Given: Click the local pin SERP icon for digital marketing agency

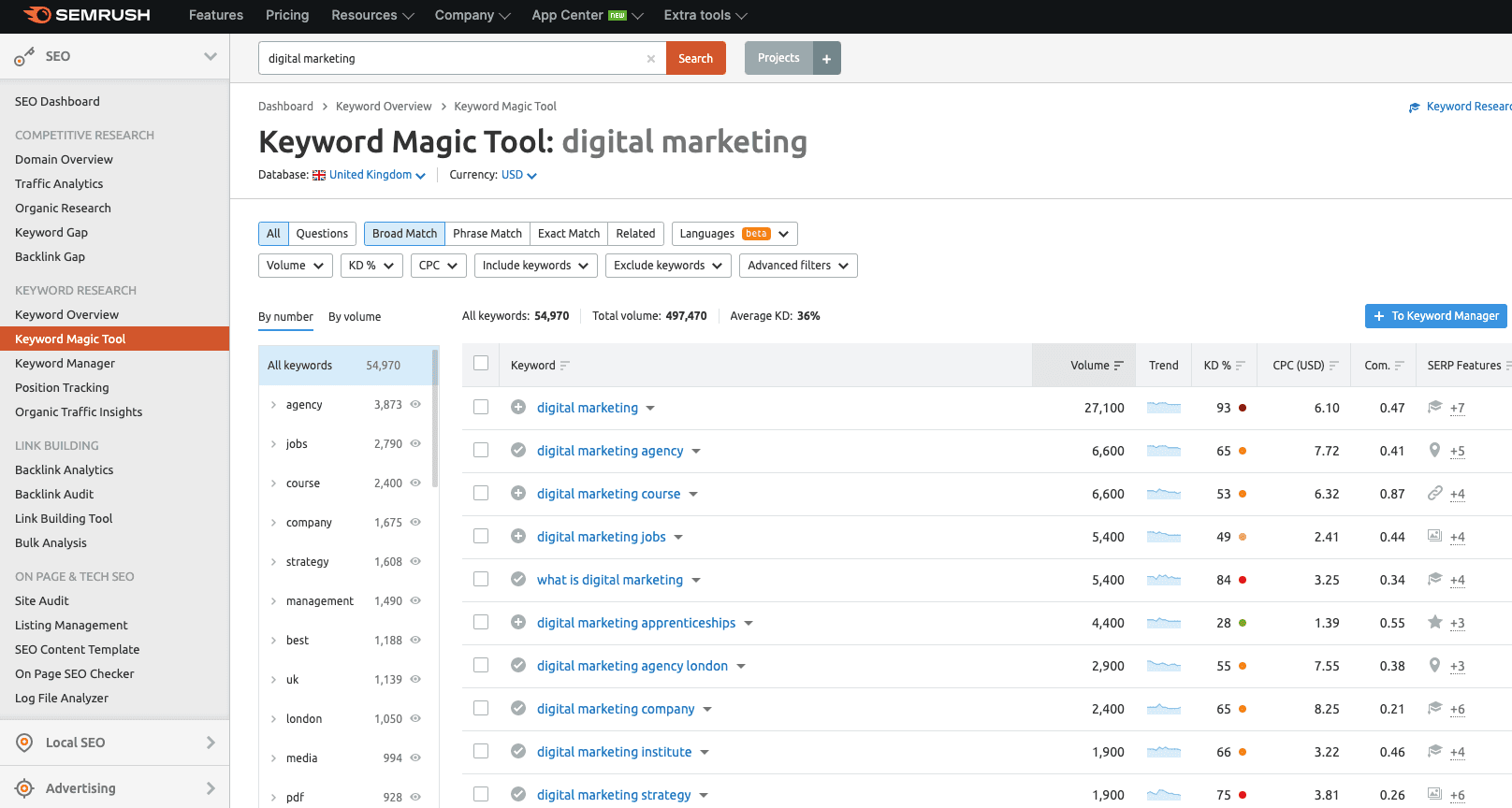Looking at the screenshot, I should (1434, 450).
